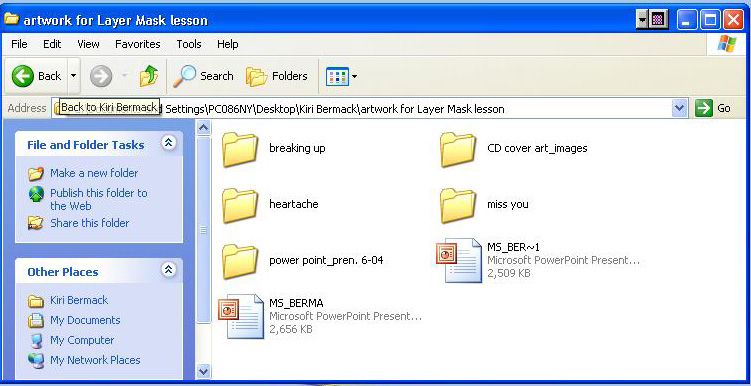
Task: Click the Go button
Action: click(713, 109)
